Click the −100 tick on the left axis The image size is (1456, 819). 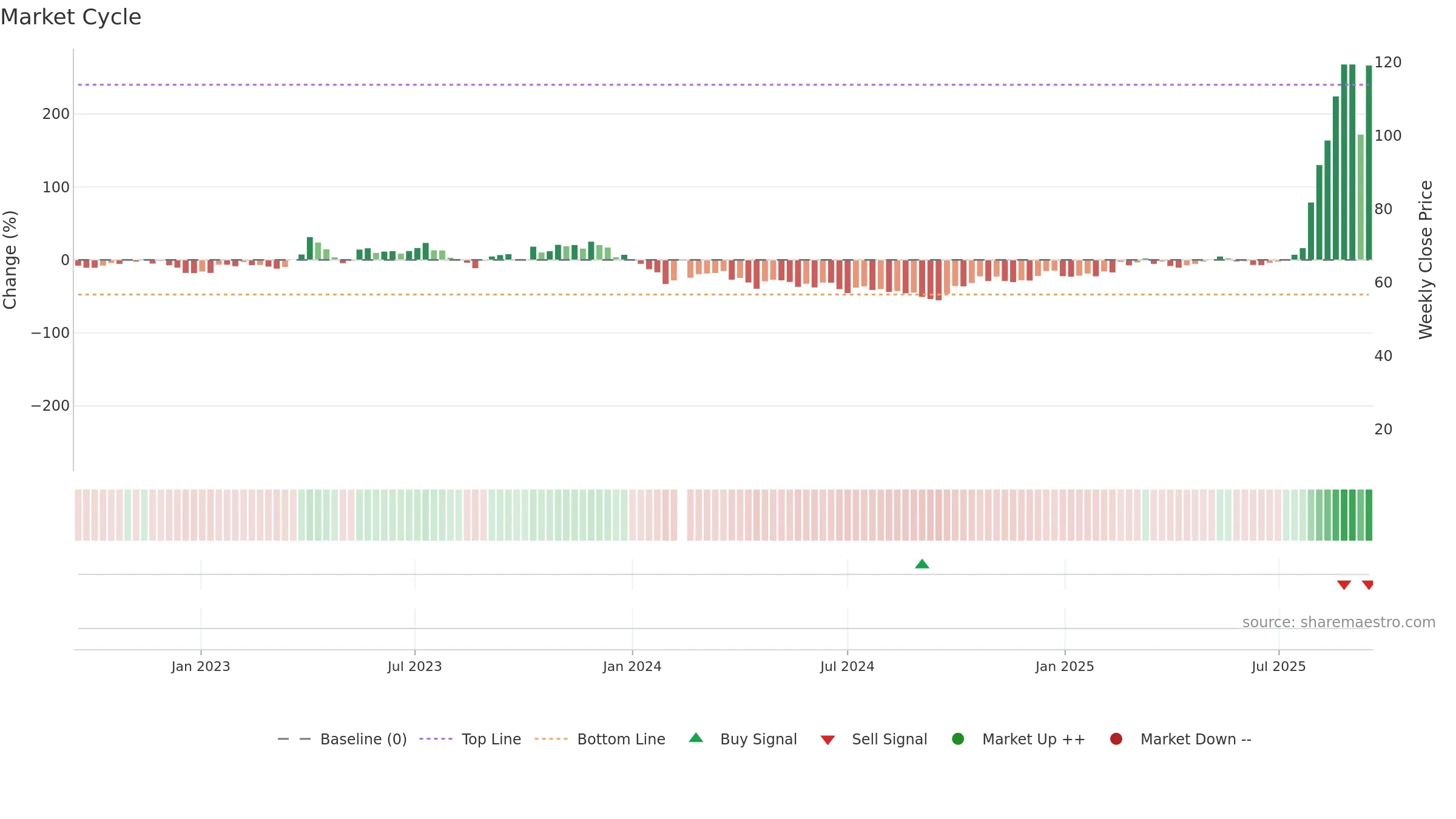coord(50,333)
